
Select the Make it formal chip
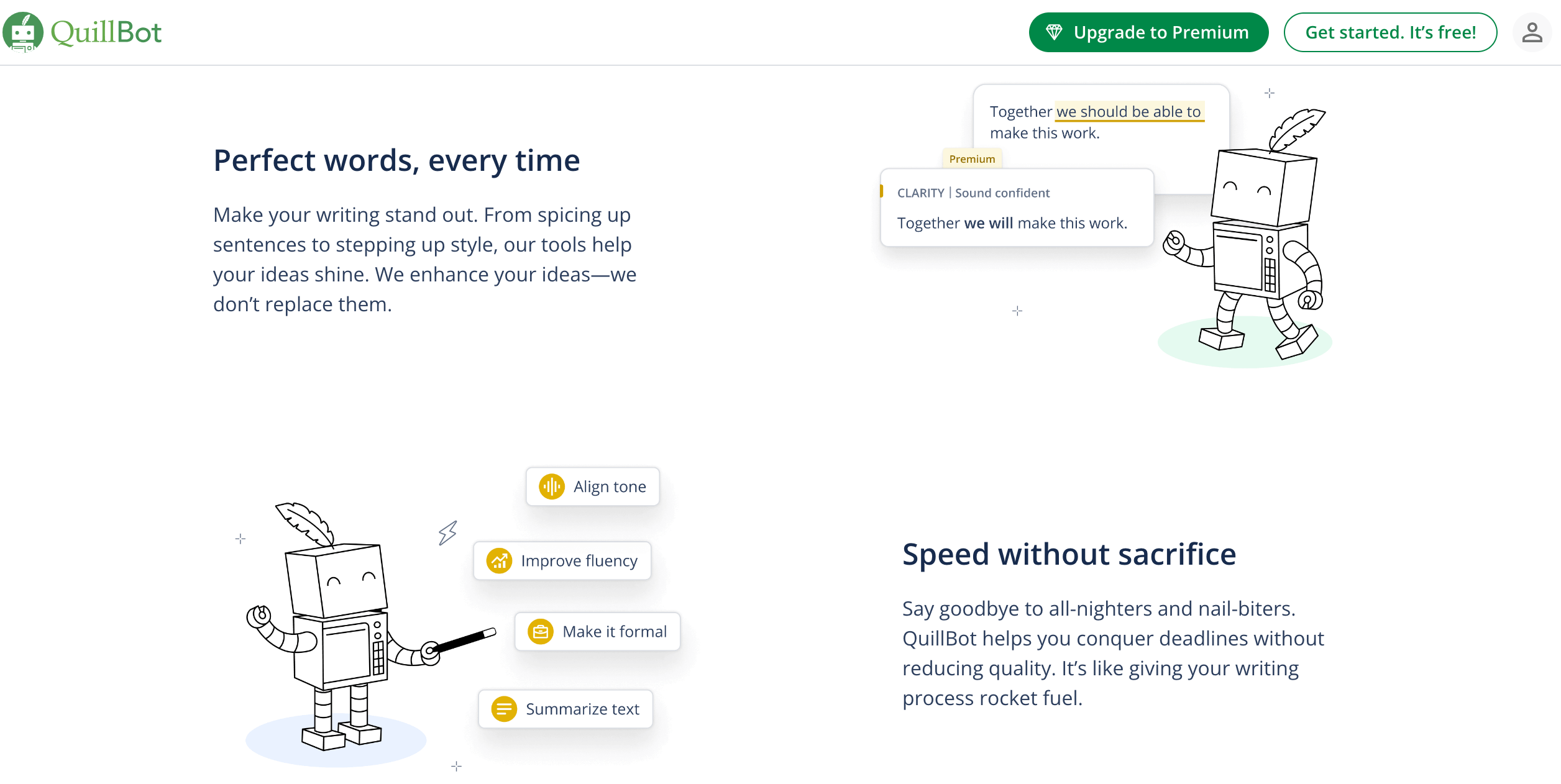[598, 632]
